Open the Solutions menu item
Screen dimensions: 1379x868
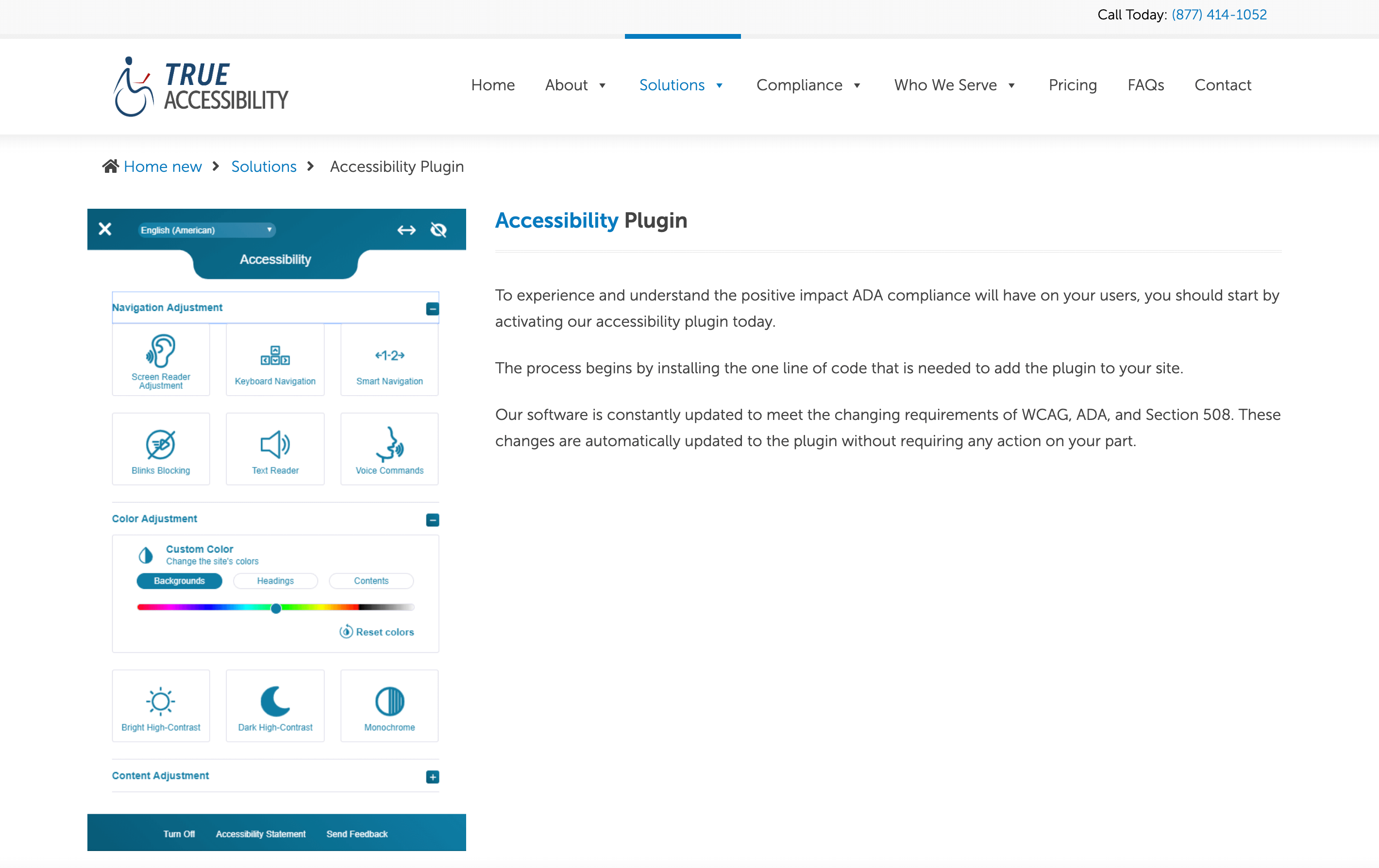672,85
